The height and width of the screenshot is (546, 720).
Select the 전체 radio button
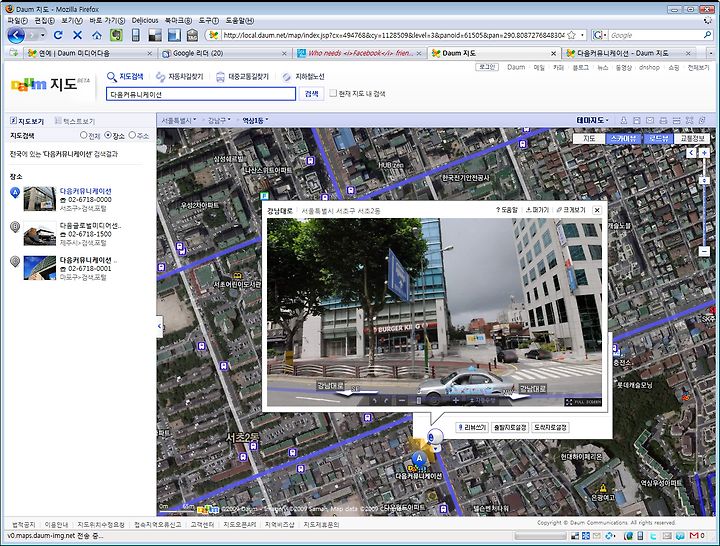(x=83, y=135)
